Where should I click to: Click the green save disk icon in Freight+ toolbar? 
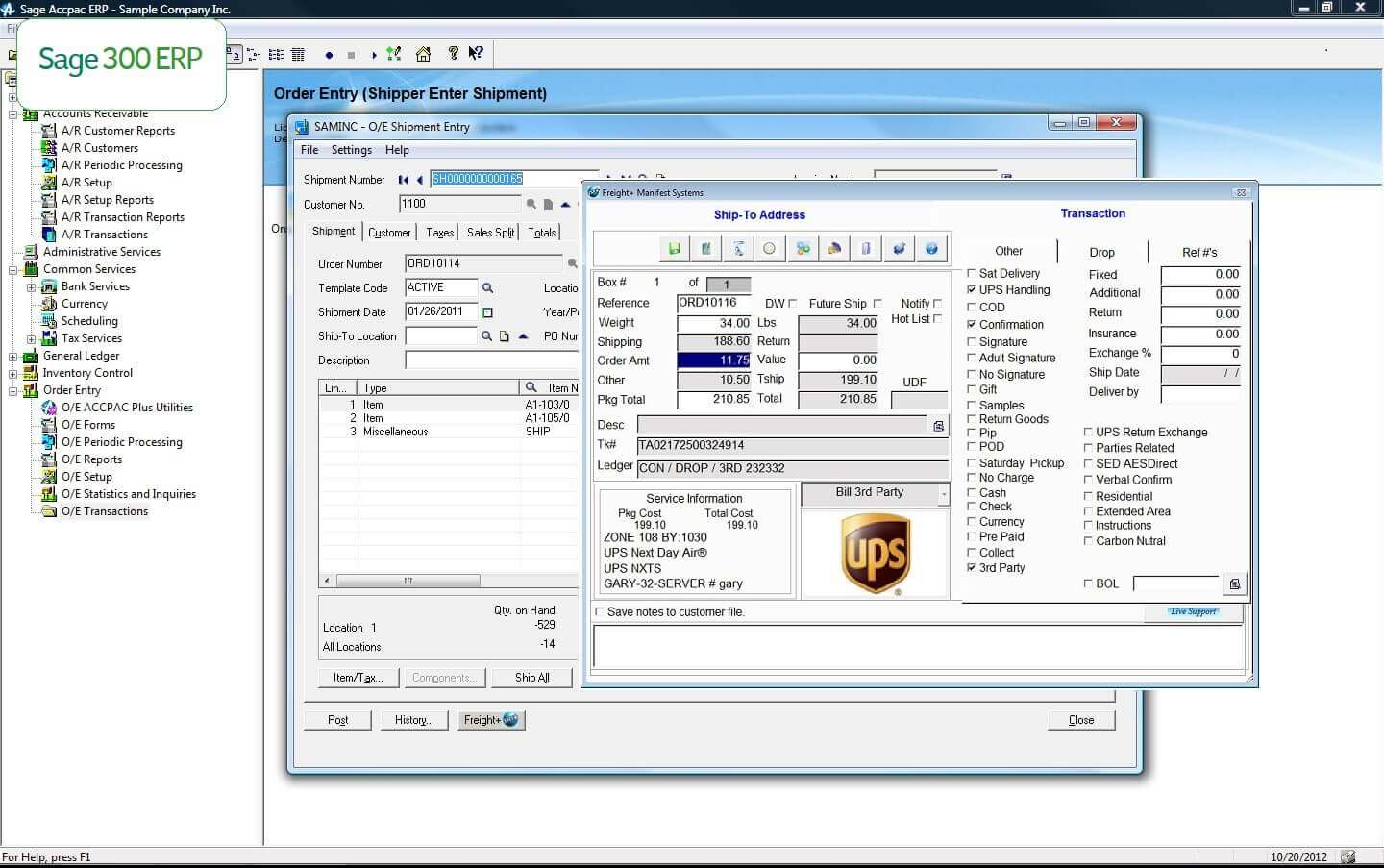(x=675, y=249)
